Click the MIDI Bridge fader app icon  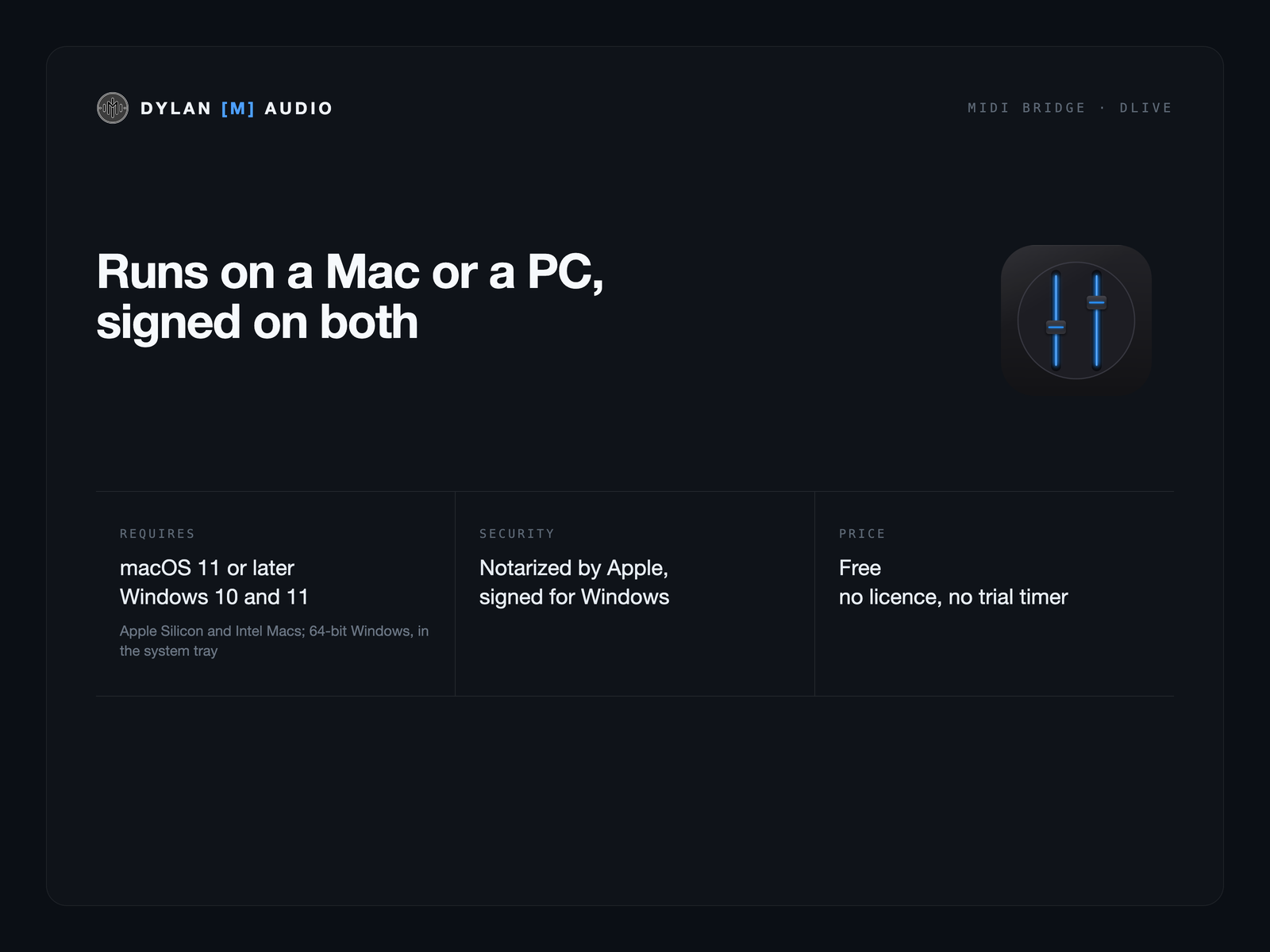pyautogui.click(x=1076, y=321)
